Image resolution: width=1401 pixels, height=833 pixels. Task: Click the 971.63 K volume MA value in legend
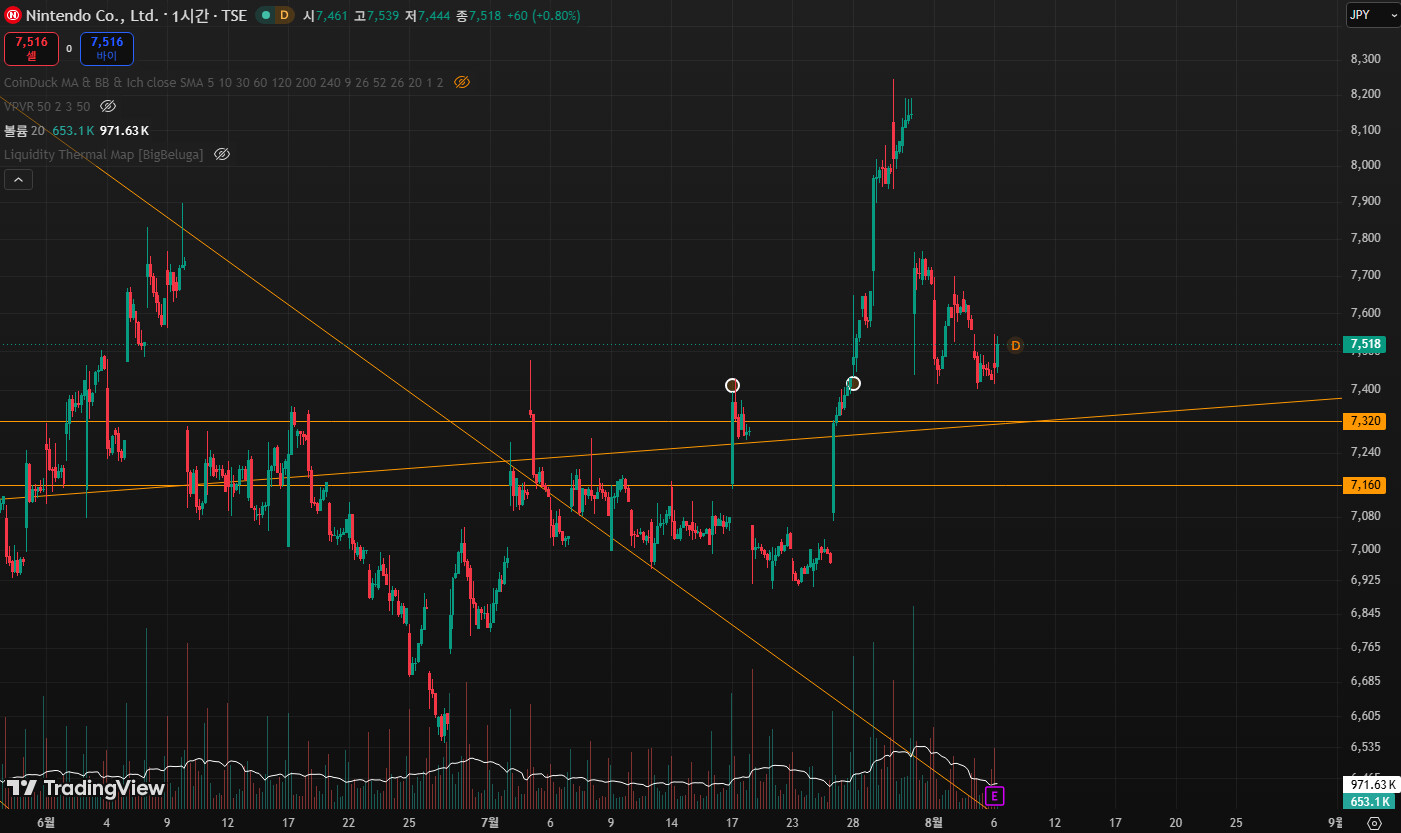[x=124, y=130]
